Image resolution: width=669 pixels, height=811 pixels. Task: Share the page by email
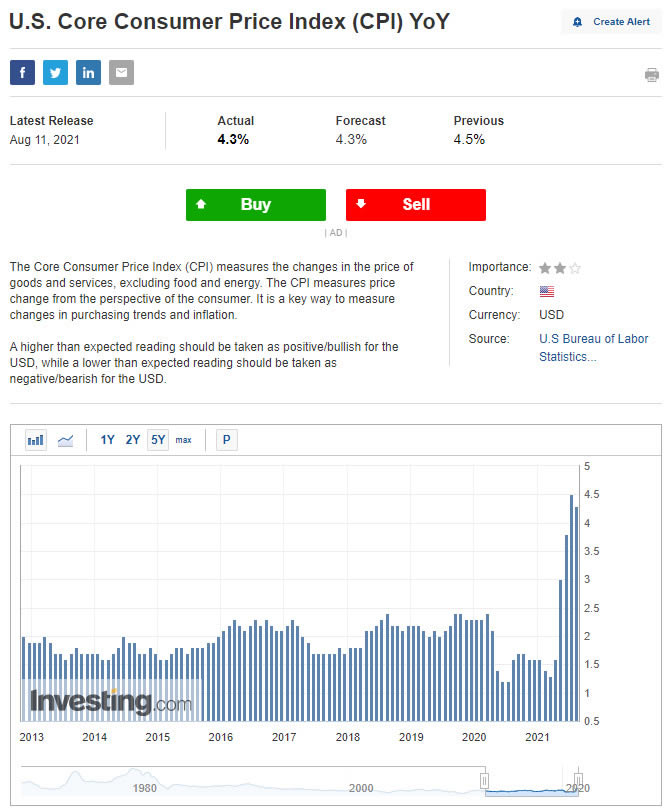[x=121, y=72]
